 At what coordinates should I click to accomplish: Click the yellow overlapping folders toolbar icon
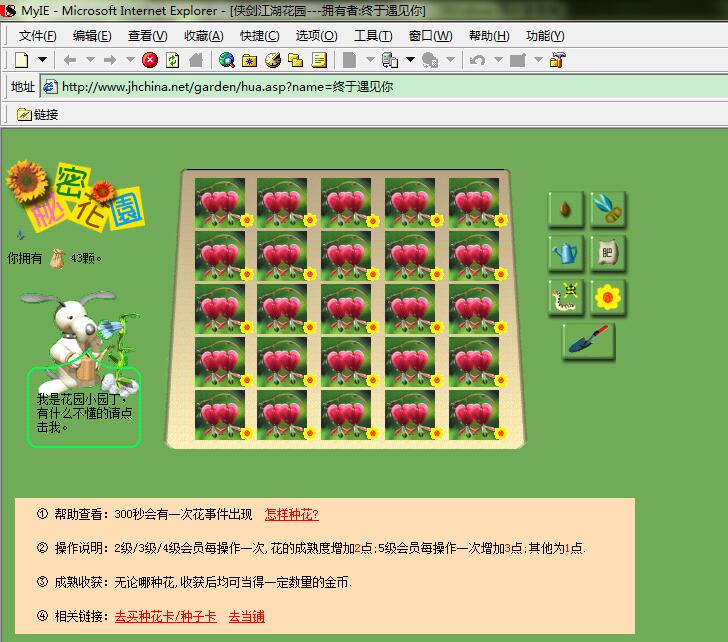click(295, 60)
